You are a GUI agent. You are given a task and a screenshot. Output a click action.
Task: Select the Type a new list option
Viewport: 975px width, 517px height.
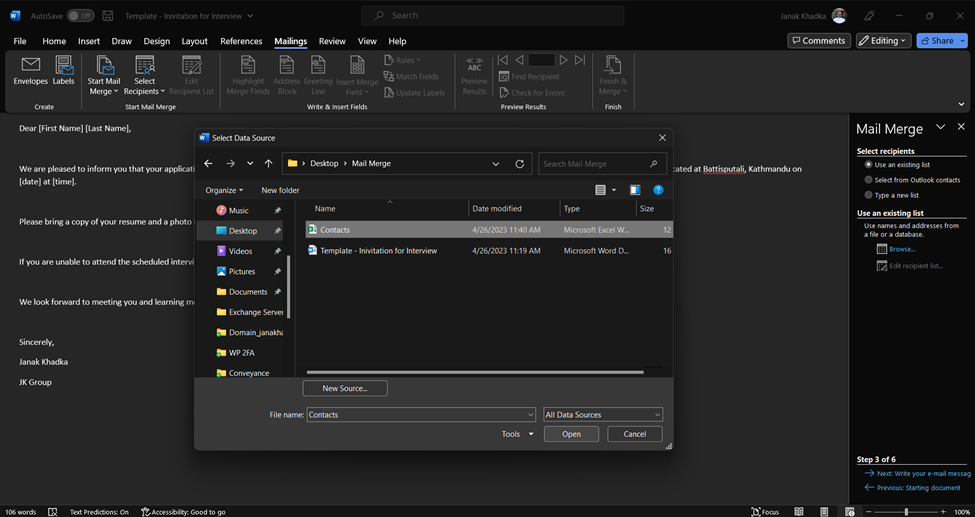pos(869,195)
